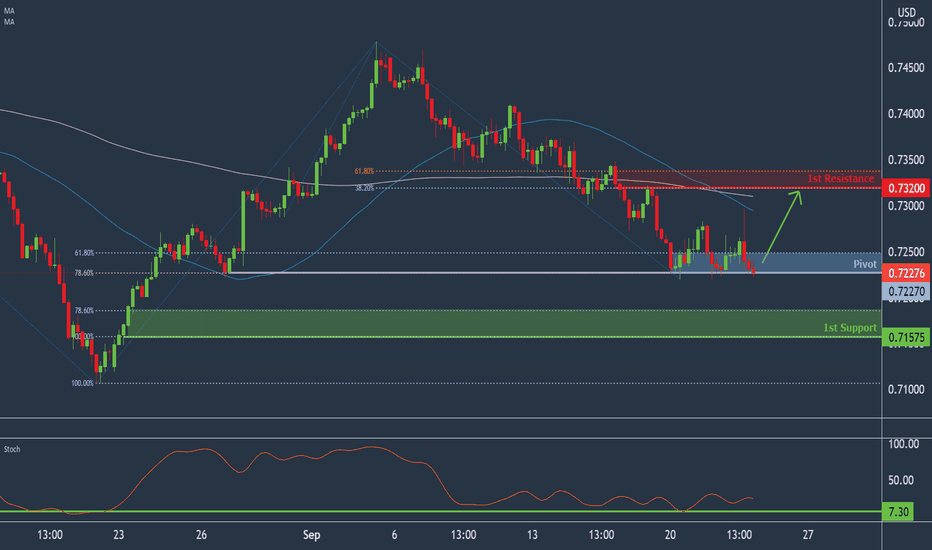Viewport: 932px width, 550px height.
Task: Click the second MA indicator label
Action: click(9, 22)
